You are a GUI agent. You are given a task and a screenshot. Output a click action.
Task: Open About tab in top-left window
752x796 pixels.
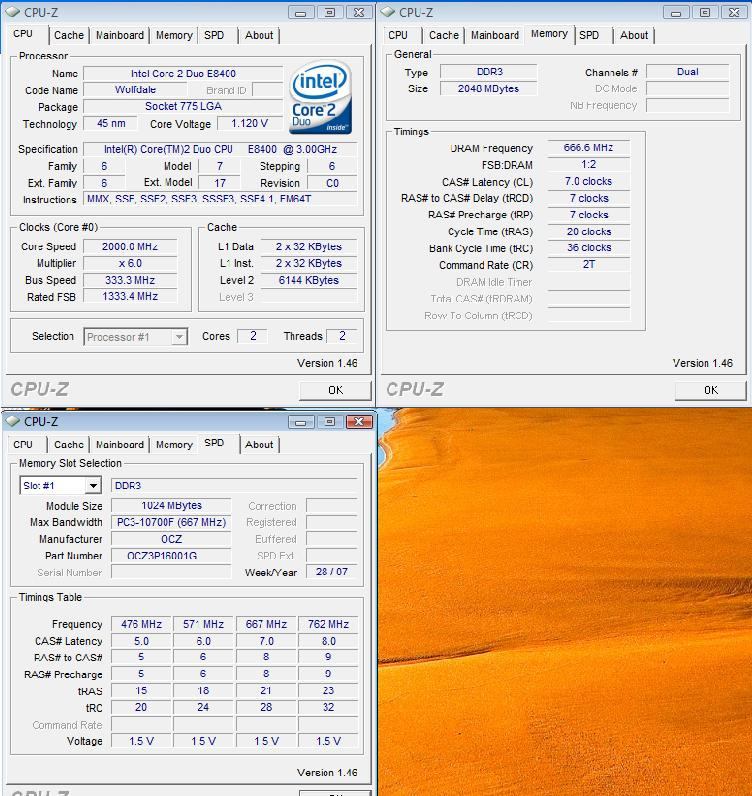pyautogui.click(x=259, y=35)
